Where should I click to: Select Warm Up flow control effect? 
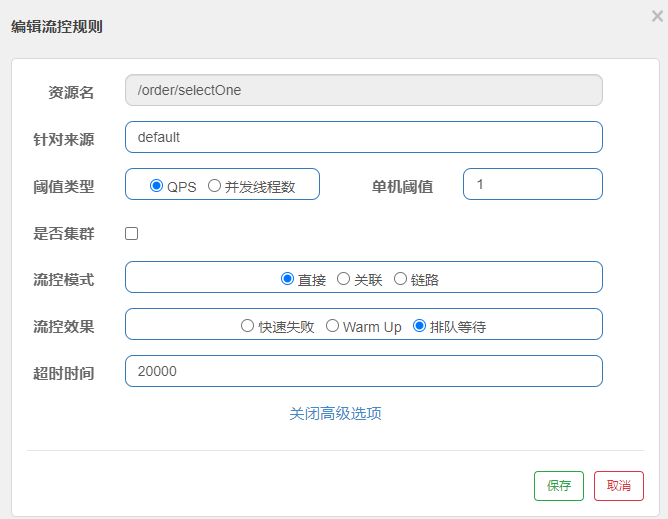tap(332, 326)
